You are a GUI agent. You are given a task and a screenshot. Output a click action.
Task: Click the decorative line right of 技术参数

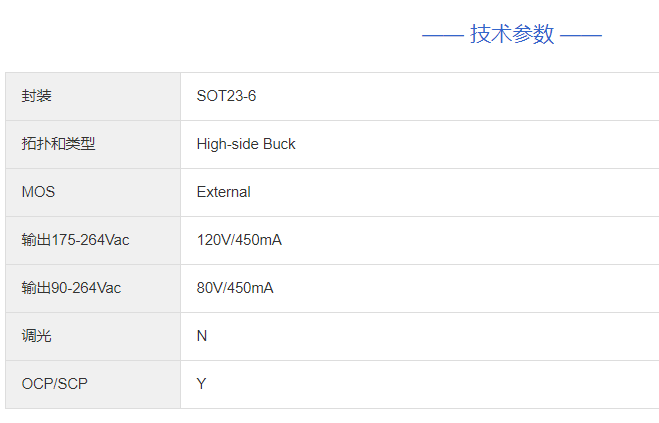click(581, 36)
